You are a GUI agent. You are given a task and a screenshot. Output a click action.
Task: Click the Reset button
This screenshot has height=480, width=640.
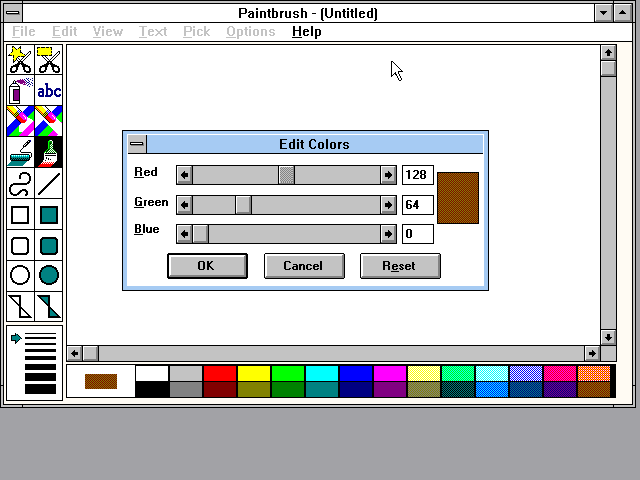(400, 266)
